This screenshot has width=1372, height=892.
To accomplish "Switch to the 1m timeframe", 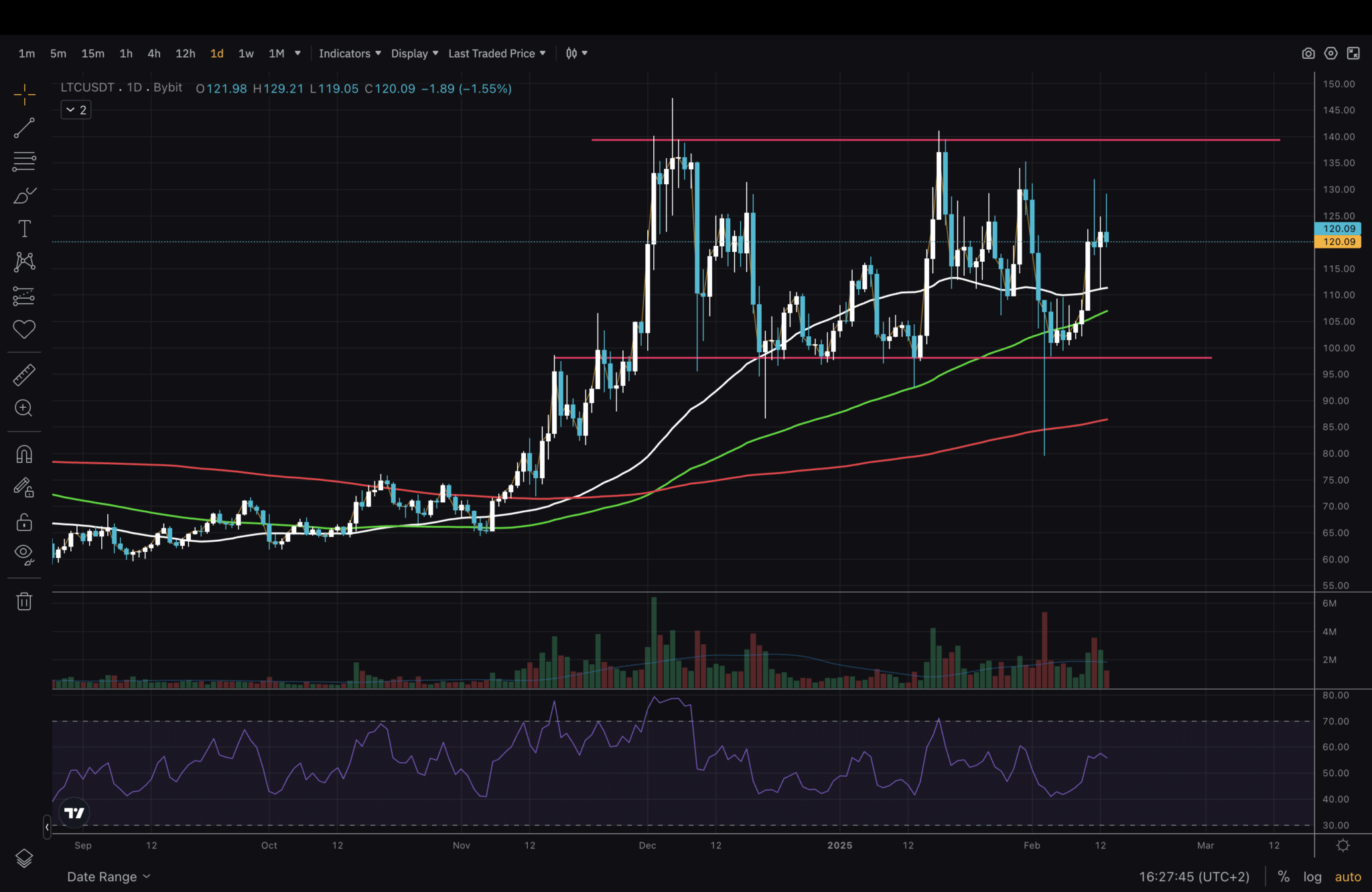I will click(x=27, y=54).
